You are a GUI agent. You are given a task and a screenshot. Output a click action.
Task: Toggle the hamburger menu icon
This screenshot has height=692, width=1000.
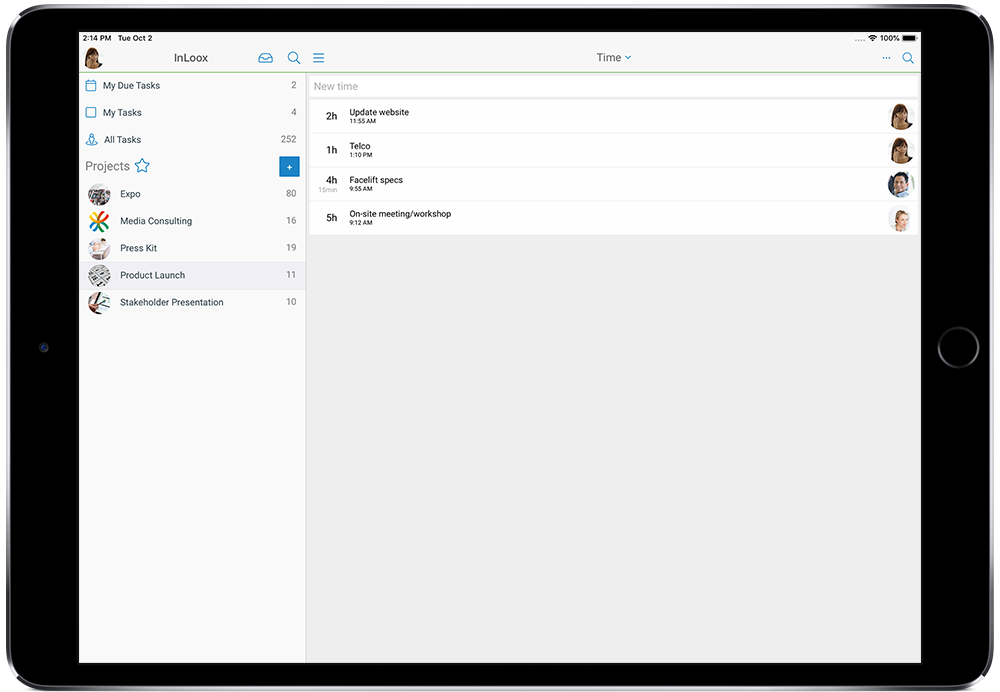(319, 58)
